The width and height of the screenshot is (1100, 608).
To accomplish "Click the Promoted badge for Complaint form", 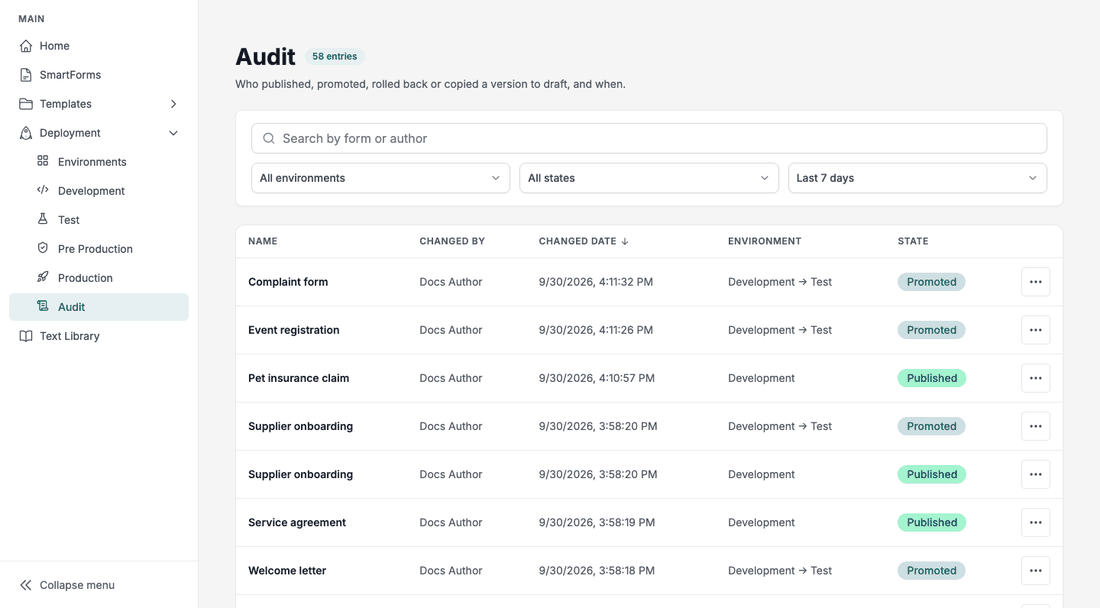I will [x=932, y=282].
